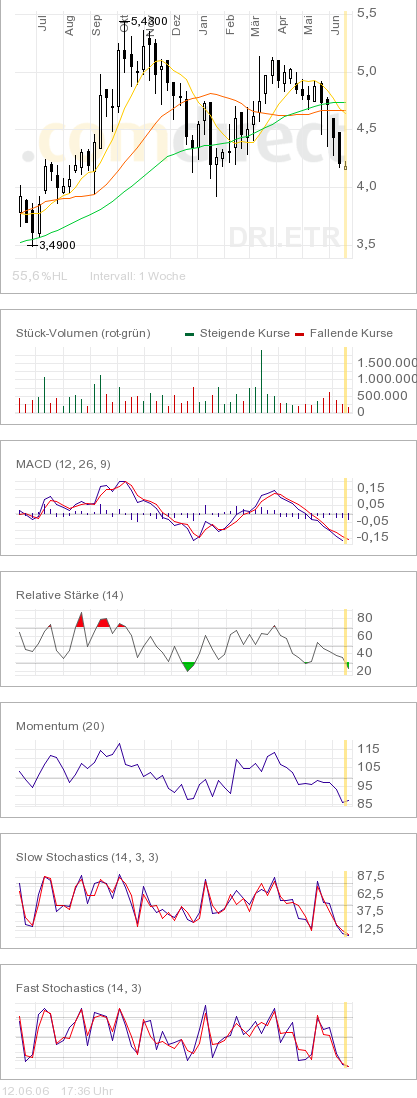This screenshot has height=1098, width=417.
Task: Click the 4,0 price axis value
Action: tap(366, 186)
